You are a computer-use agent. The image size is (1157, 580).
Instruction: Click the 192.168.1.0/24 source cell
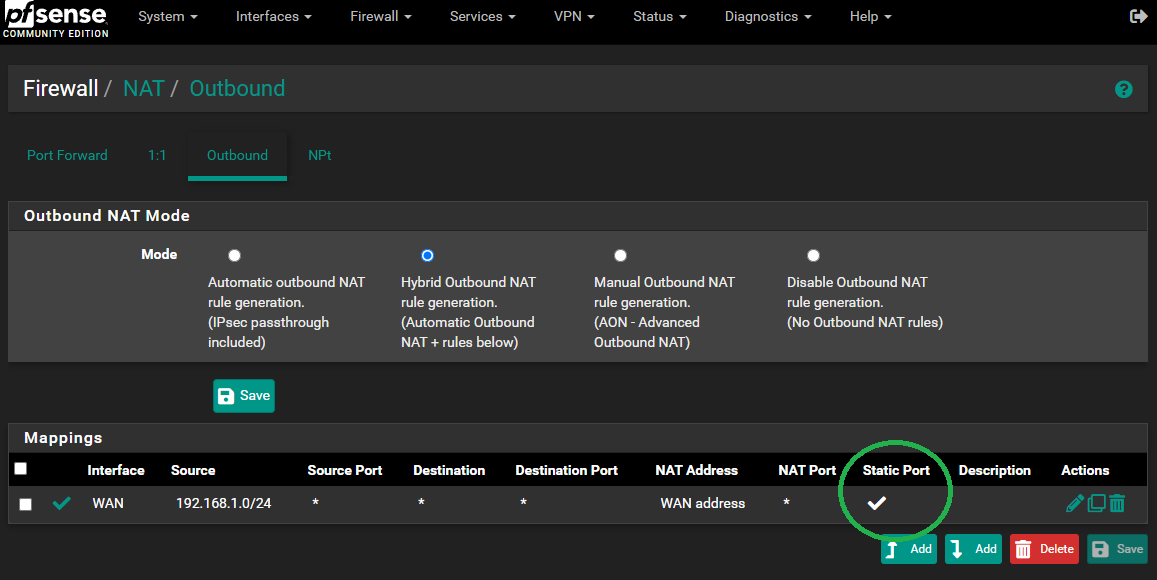point(224,503)
